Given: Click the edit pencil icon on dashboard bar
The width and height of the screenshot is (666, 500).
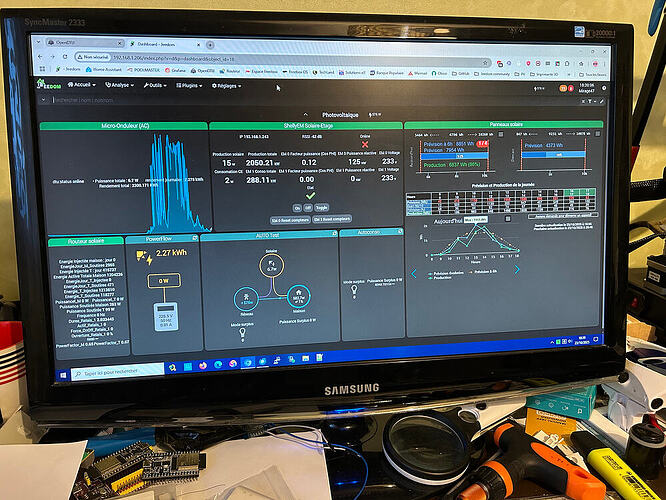Looking at the screenshot, I should (602, 102).
